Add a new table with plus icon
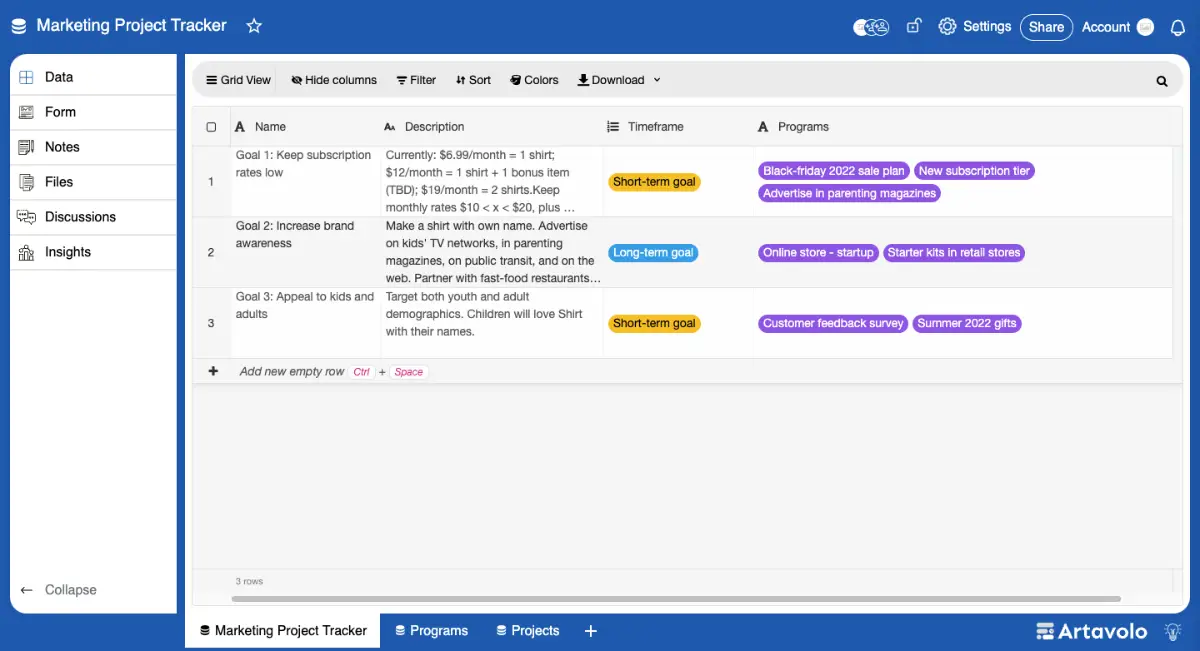The image size is (1200, 651). [x=590, y=631]
